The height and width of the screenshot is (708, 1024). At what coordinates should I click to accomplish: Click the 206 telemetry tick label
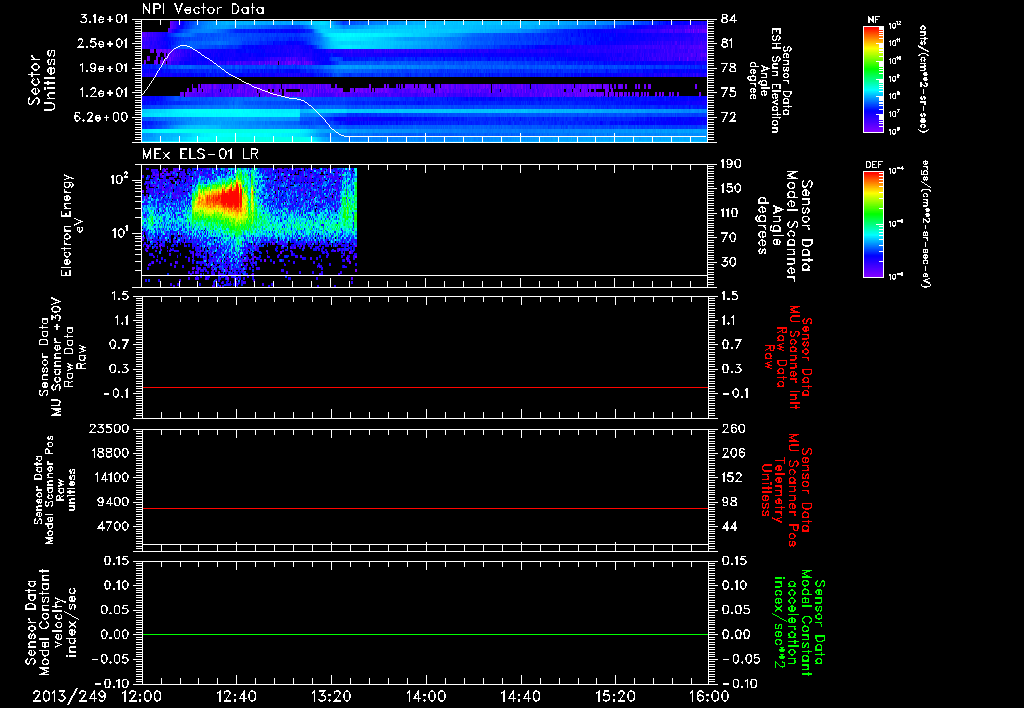pyautogui.click(x=733, y=453)
